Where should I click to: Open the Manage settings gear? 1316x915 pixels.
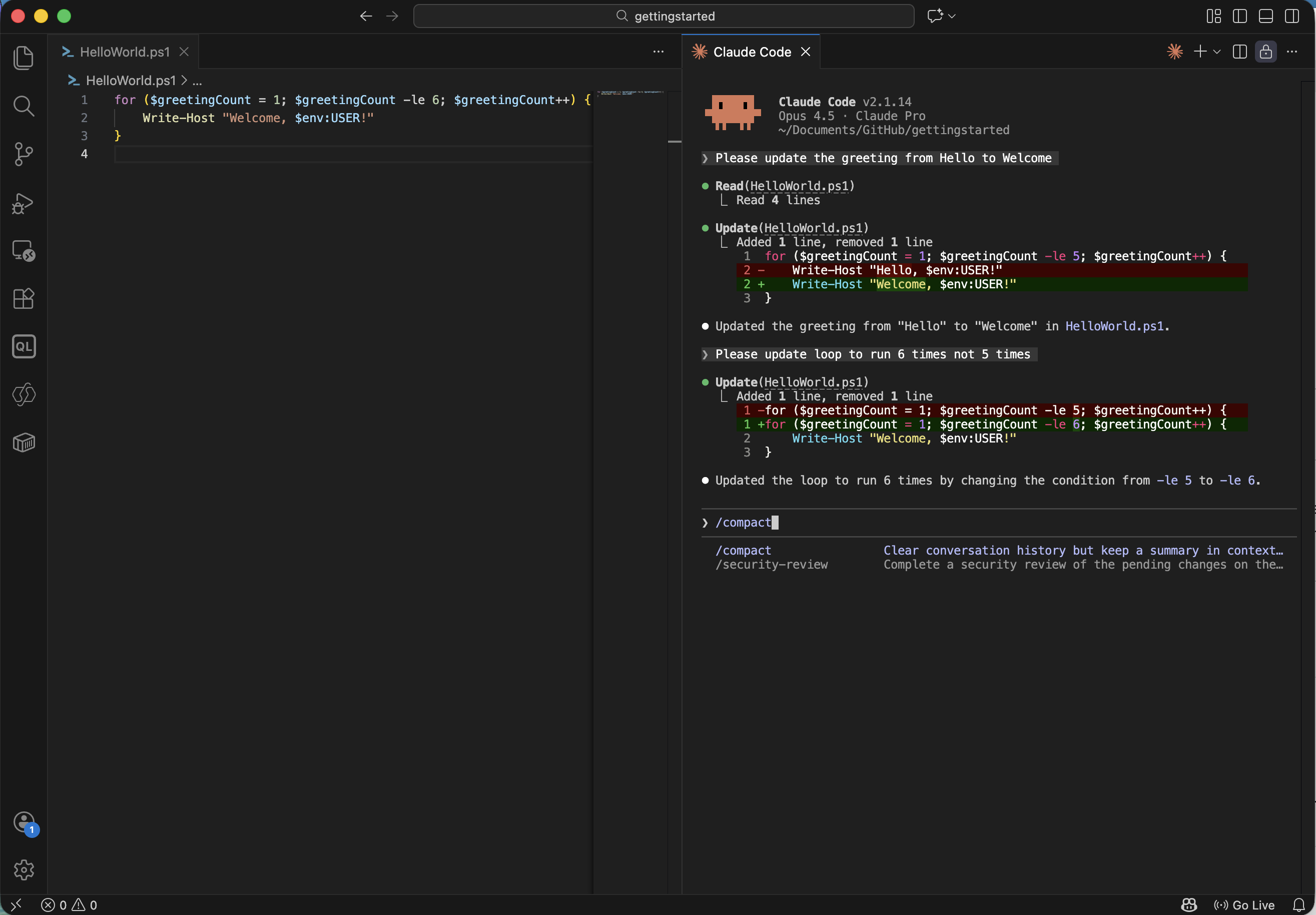24,870
